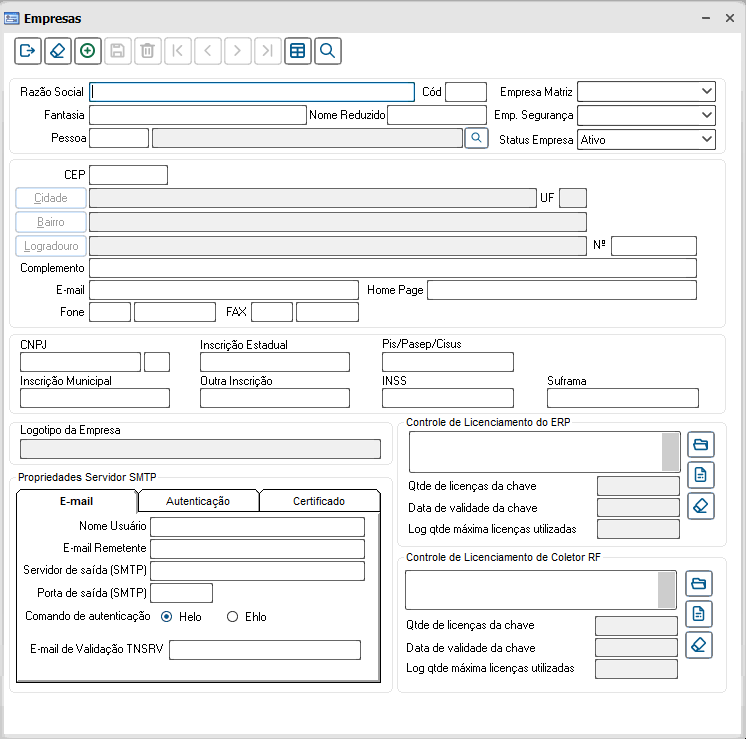Select the Ehlo authentication radio button
746x739 pixels.
pos(232,617)
